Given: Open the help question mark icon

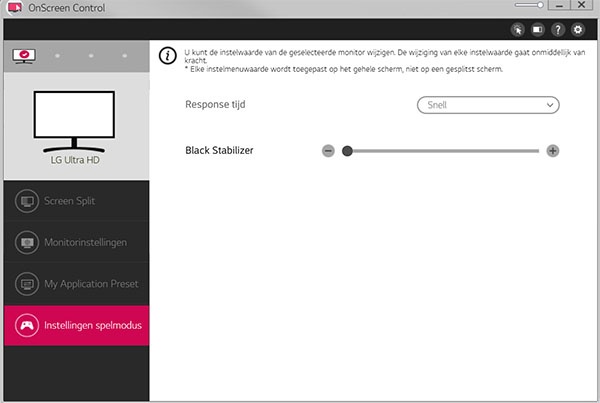Looking at the screenshot, I should point(558,29).
